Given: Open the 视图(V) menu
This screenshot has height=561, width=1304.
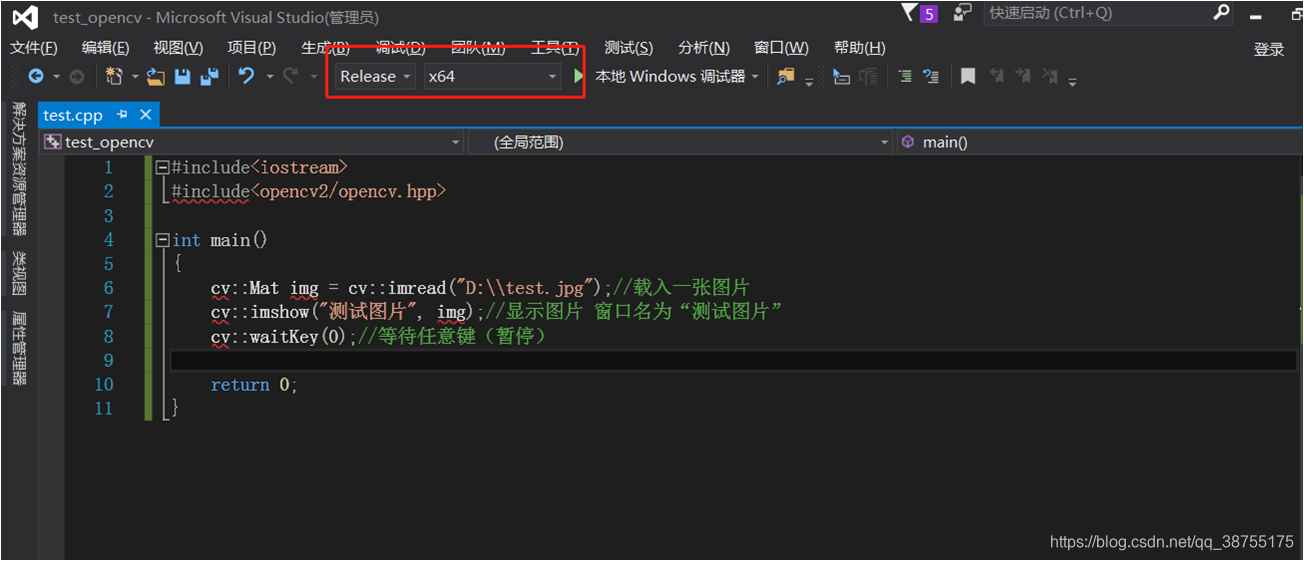Looking at the screenshot, I should pyautogui.click(x=178, y=48).
